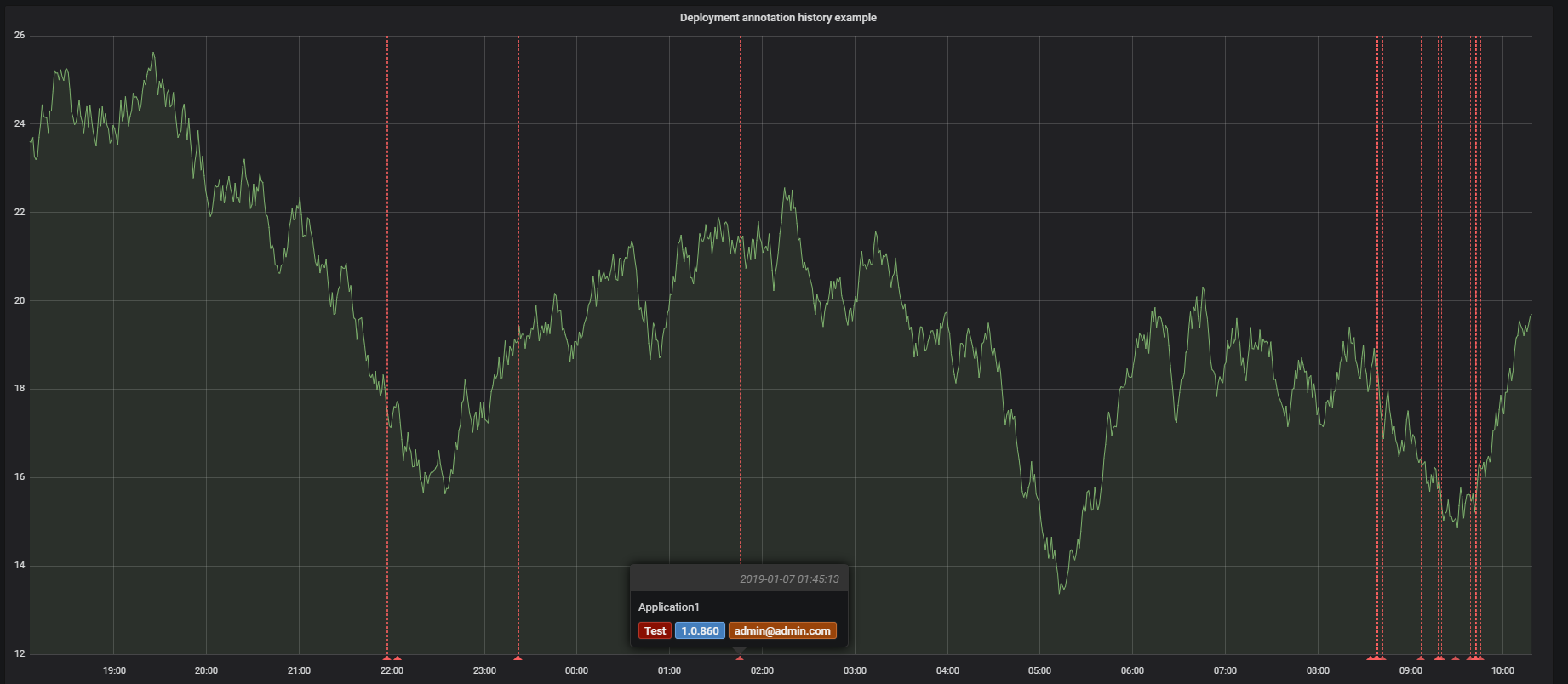Click the 26 y-axis value label

click(x=20, y=36)
